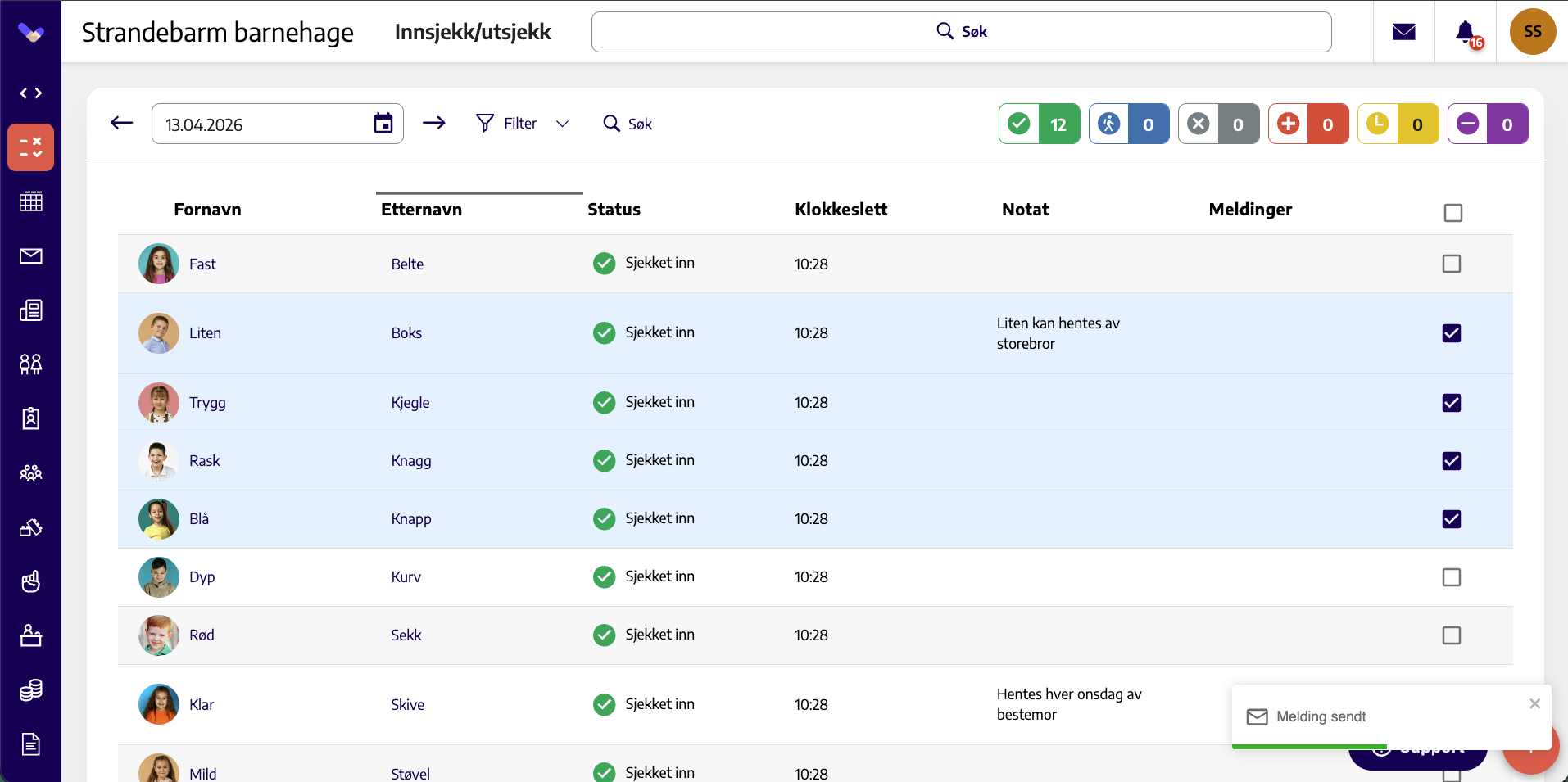Click the calendar icon in date field

coord(383,124)
